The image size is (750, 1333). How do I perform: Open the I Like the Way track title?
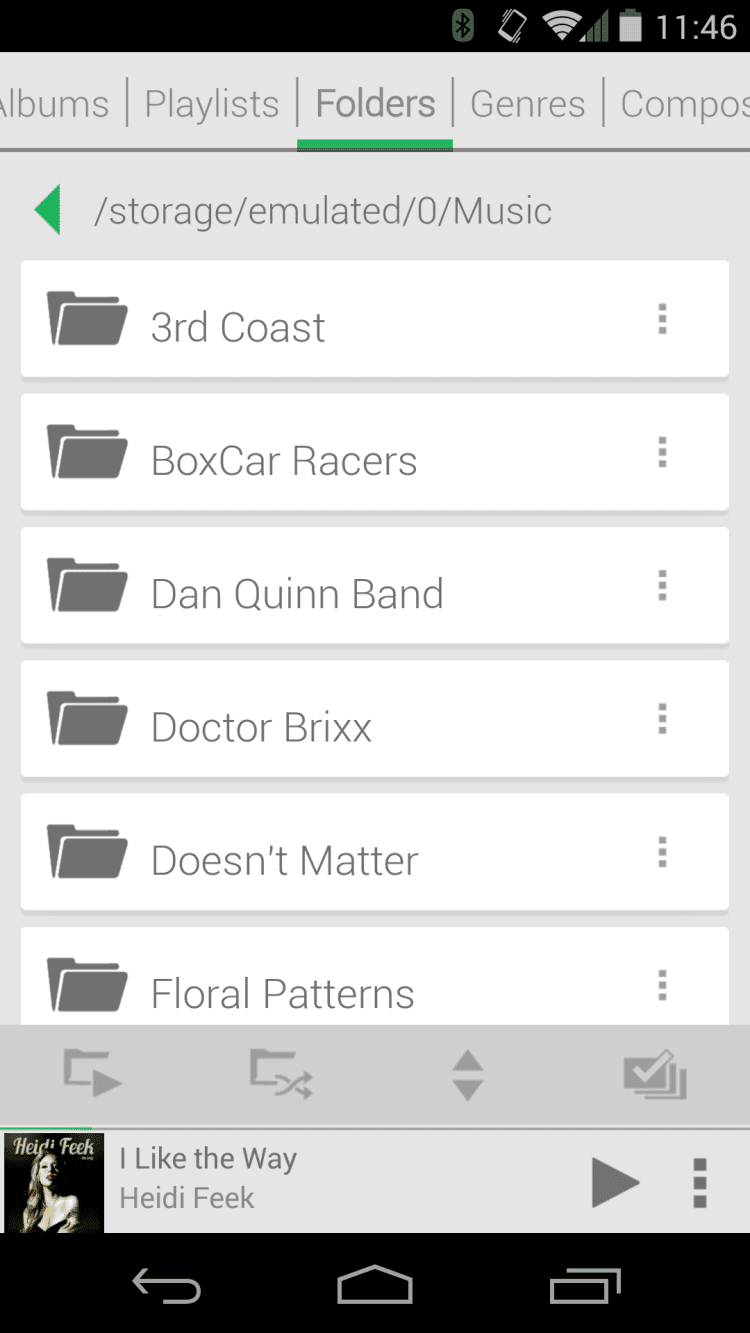[208, 1159]
